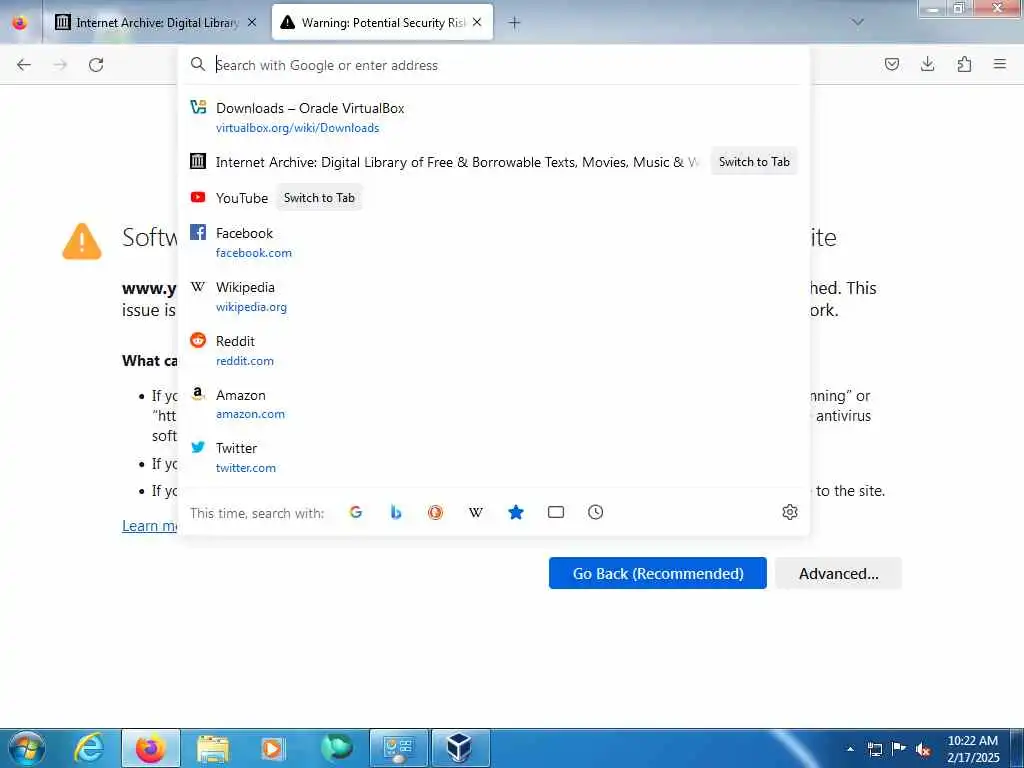Viewport: 1024px width, 768px height.
Task: Click the Forward navigation arrow
Action: point(60,65)
